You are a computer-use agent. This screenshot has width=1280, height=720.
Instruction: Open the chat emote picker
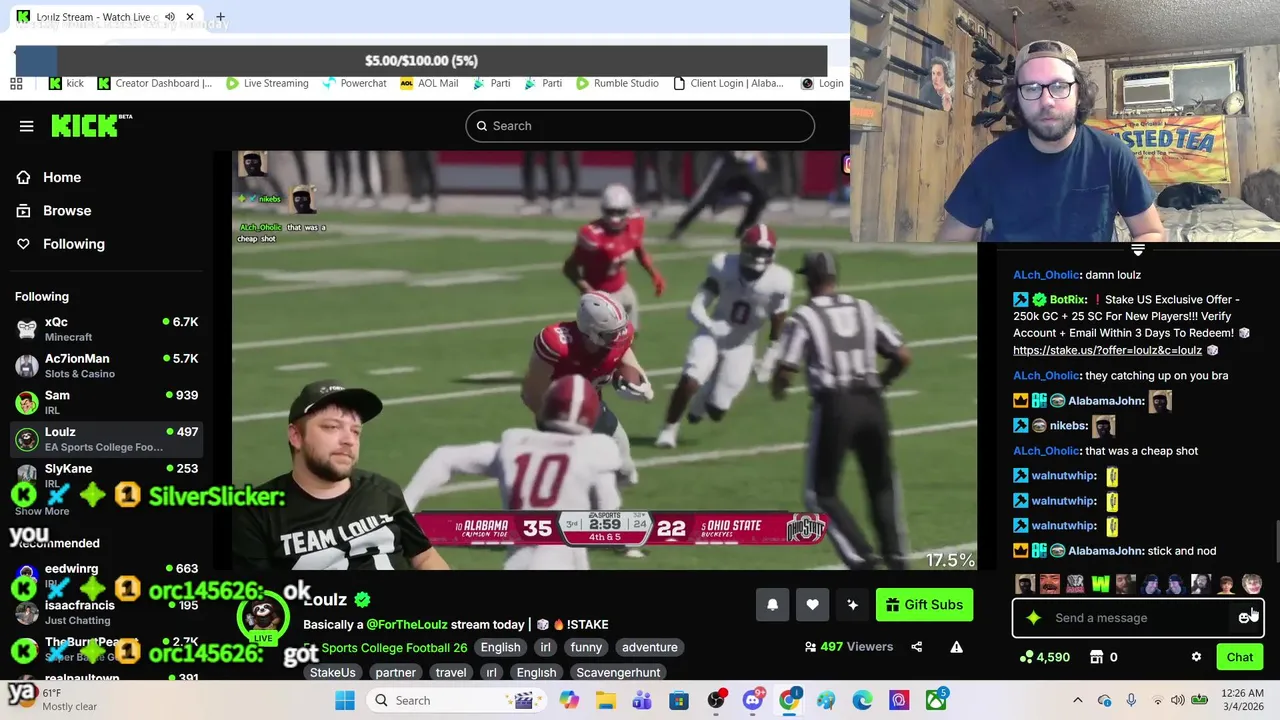(x=1244, y=618)
